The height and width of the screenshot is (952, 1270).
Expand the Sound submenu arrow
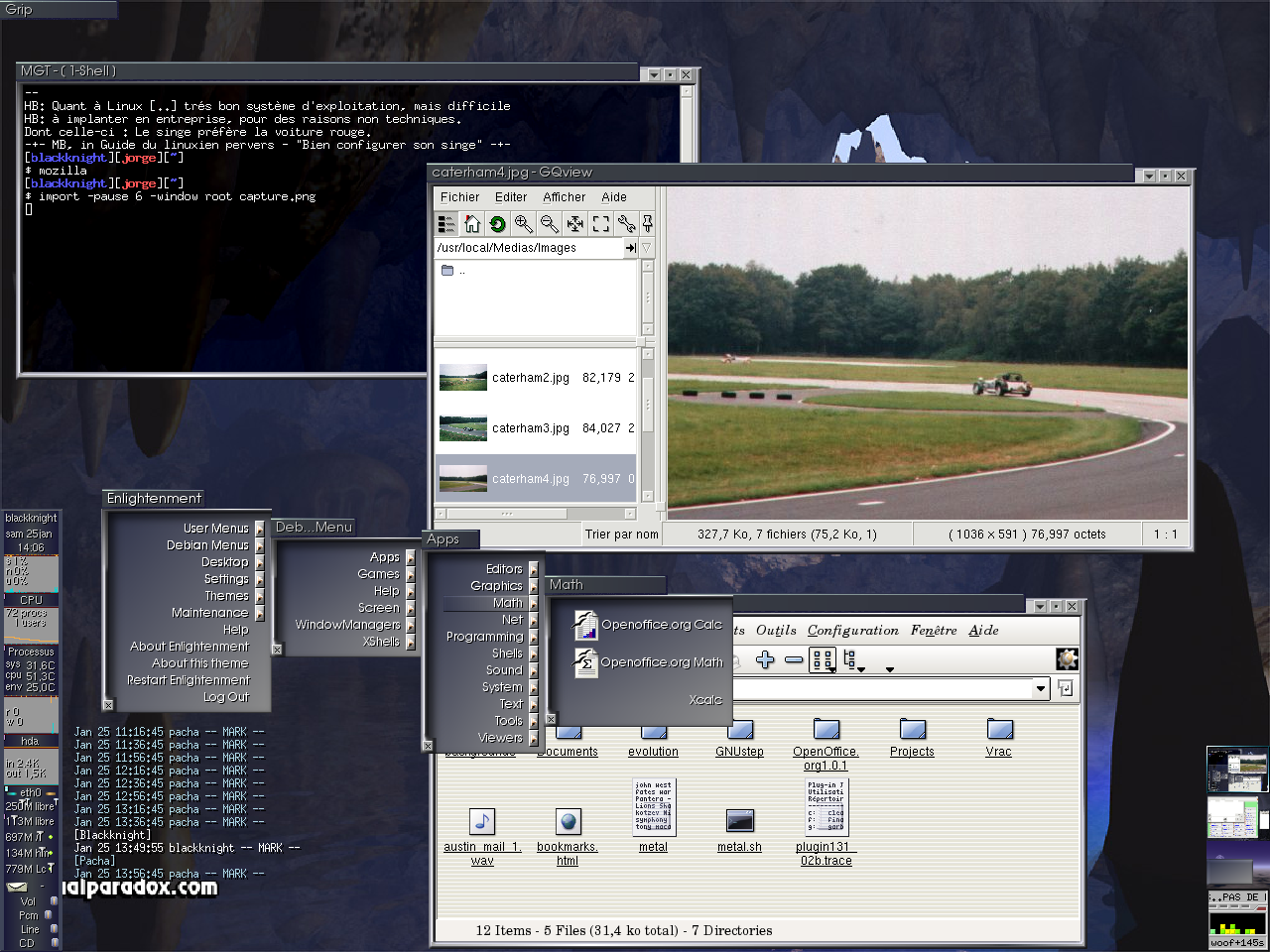click(534, 670)
